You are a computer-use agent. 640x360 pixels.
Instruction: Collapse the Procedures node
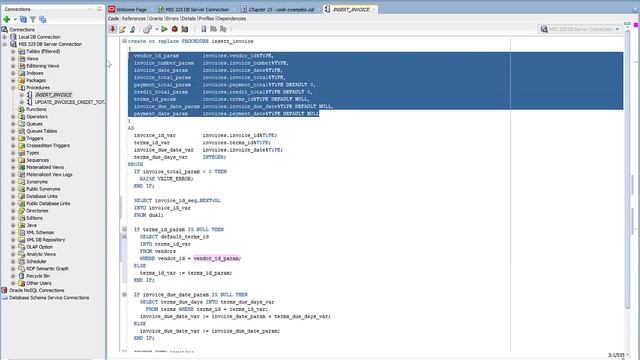[x=13, y=88]
